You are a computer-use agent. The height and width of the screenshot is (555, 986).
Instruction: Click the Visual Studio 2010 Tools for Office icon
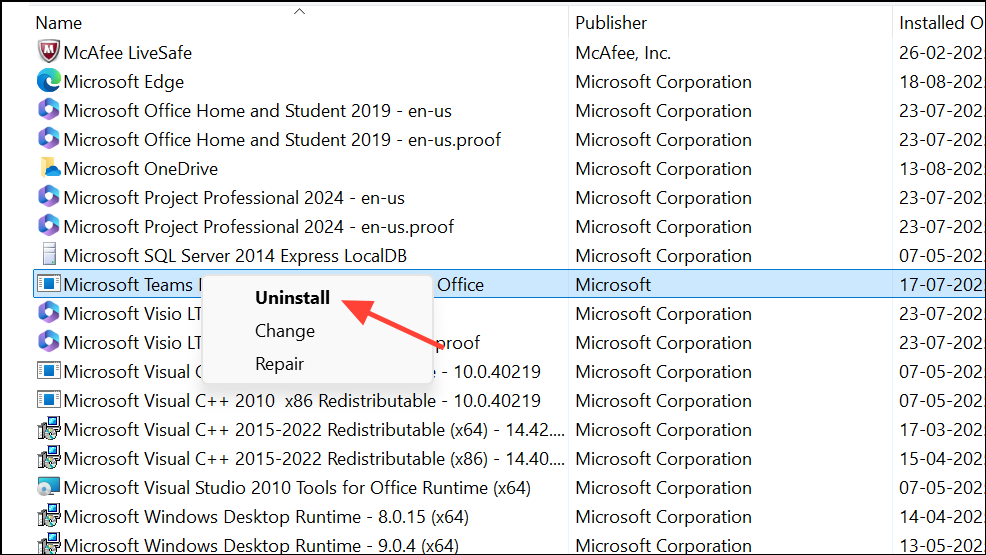click(x=48, y=487)
